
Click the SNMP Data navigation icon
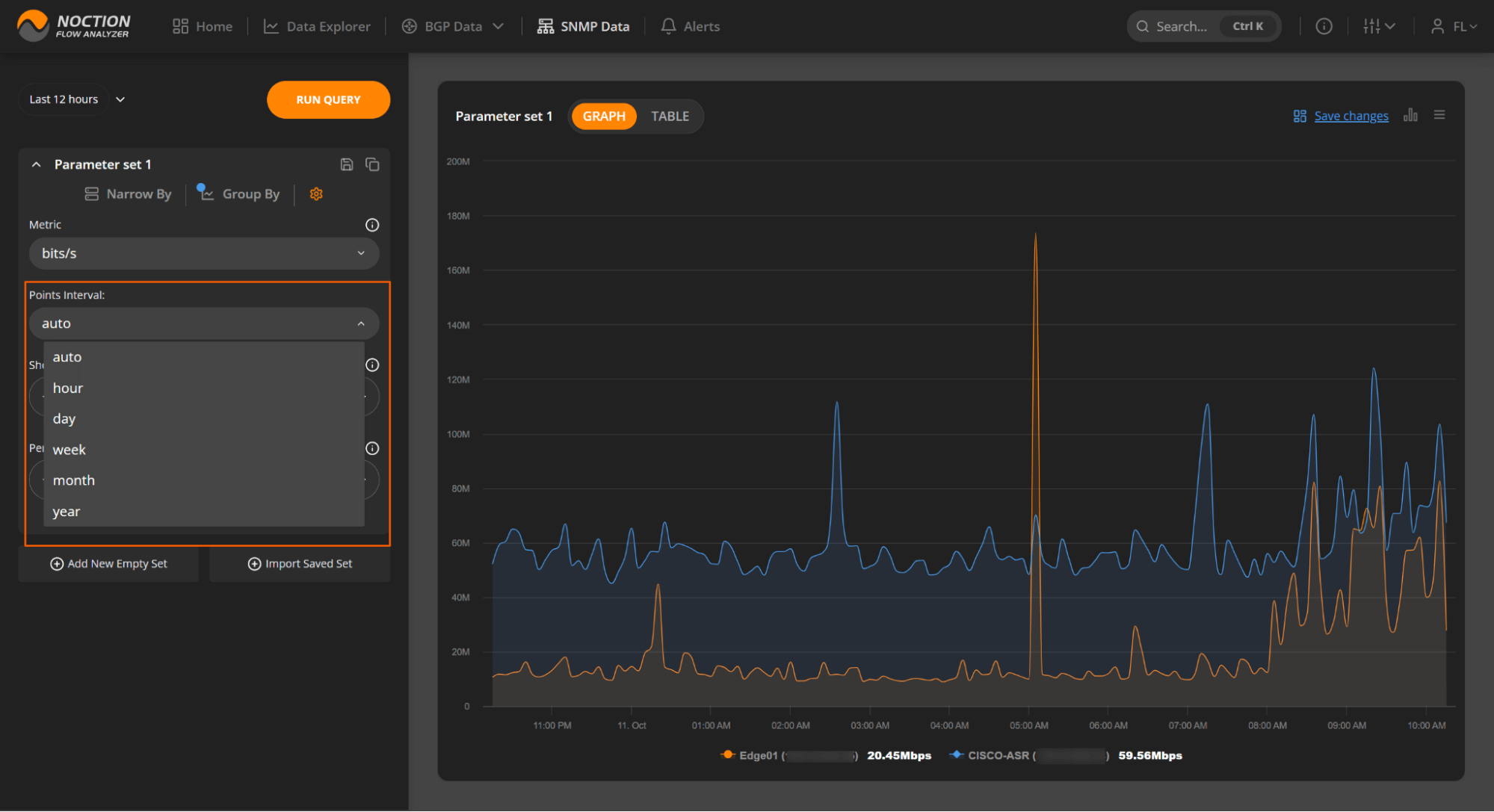[545, 25]
